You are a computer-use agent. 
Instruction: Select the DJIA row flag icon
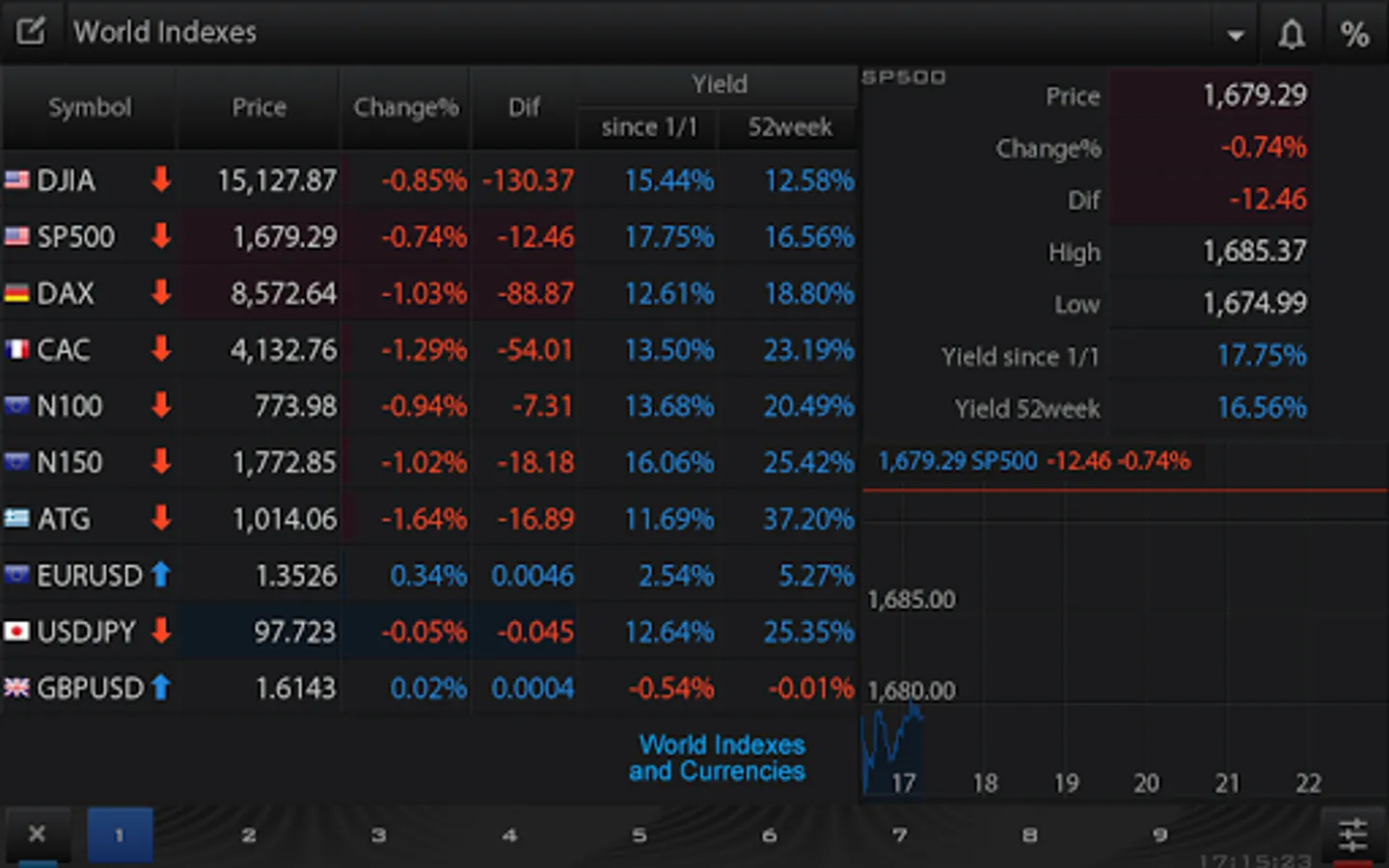click(x=17, y=179)
